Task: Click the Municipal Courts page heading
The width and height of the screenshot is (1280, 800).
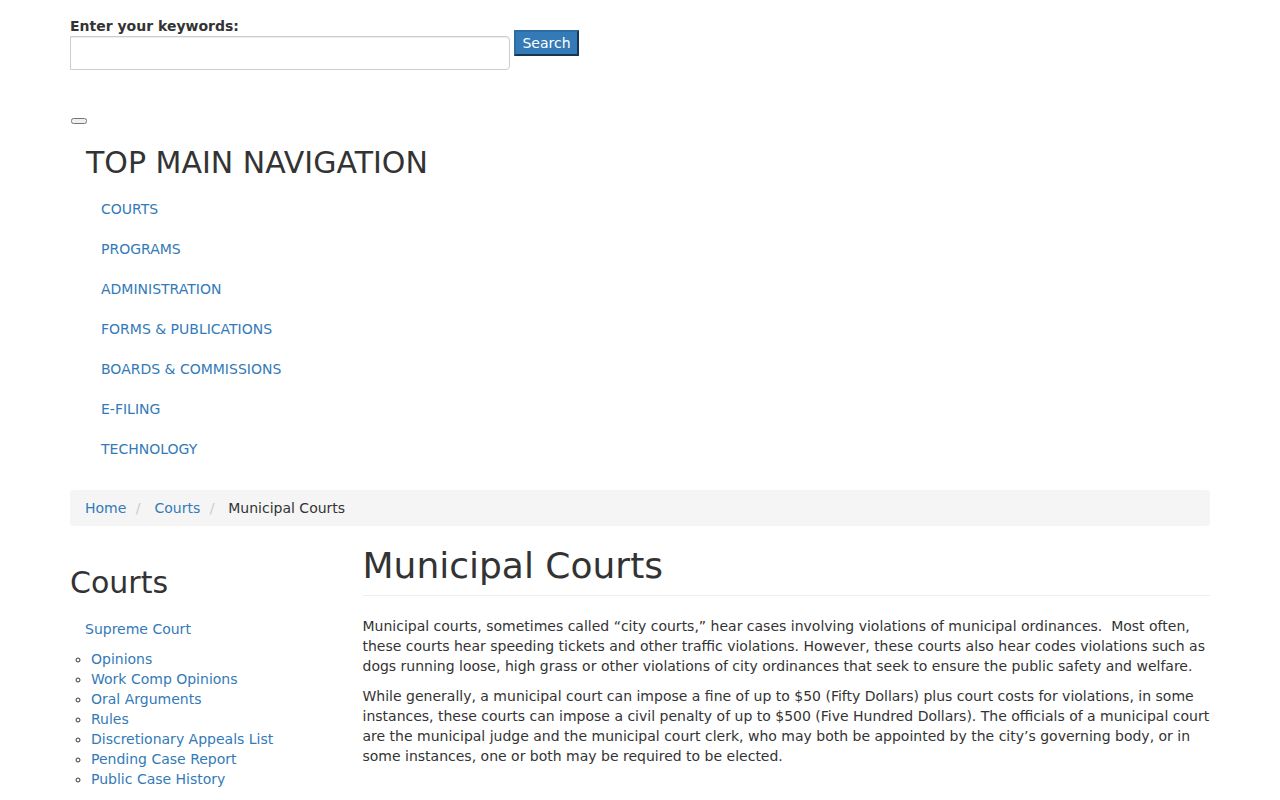Action: pyautogui.click(x=512, y=566)
